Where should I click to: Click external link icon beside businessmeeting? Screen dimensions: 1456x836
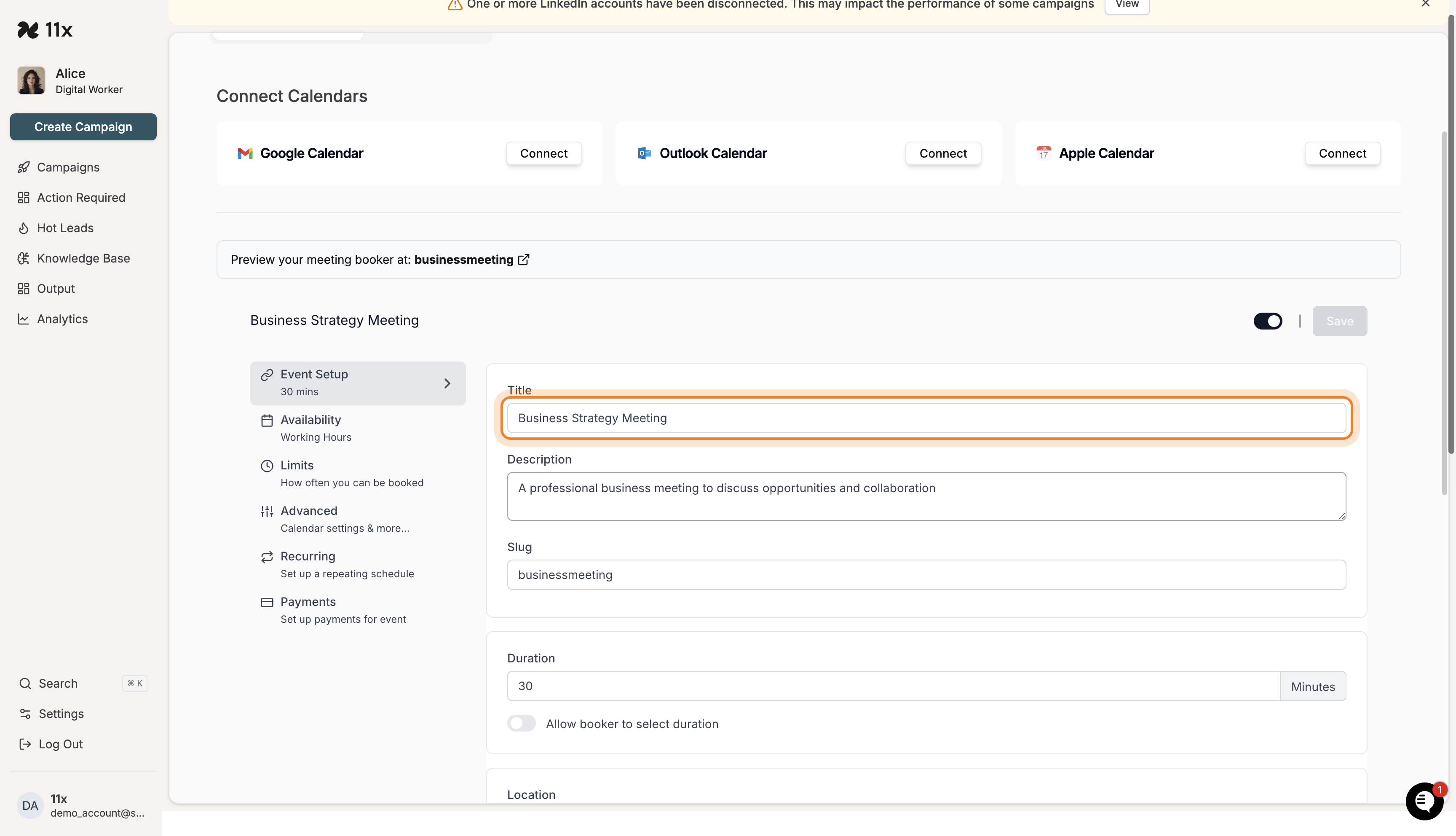click(x=523, y=260)
